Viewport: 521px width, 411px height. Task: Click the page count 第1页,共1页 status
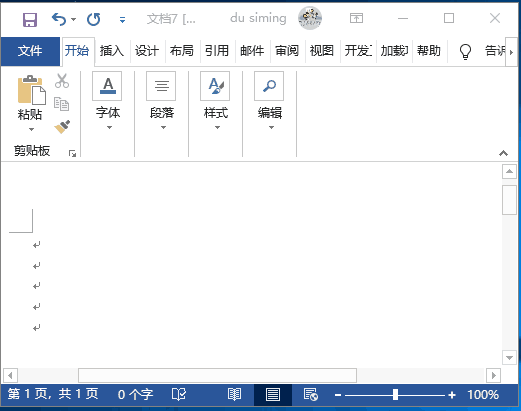[x=53, y=394]
